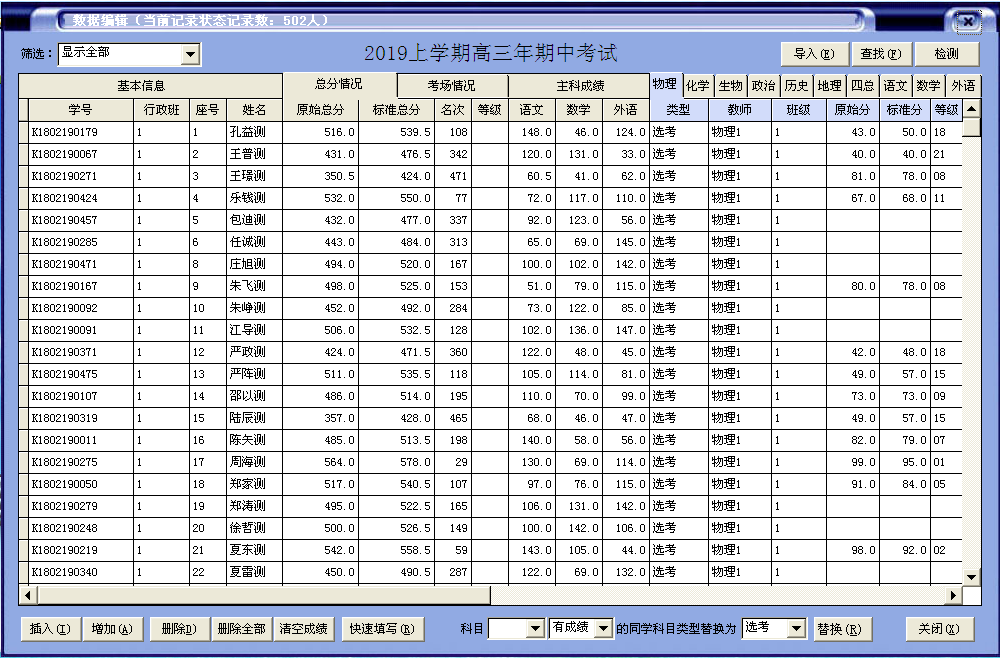Screen dimensions: 1000x658
Task: Select the 语文 subject tab on the right
Action: [x=895, y=86]
